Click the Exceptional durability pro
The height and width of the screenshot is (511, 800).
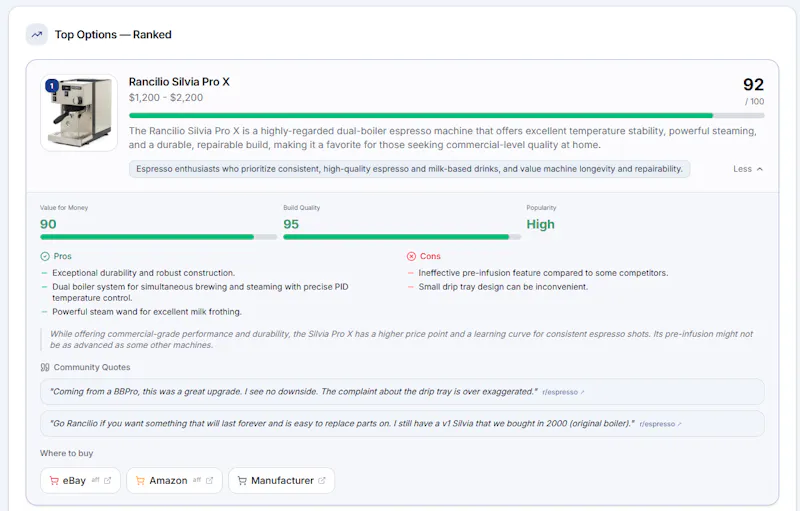pyautogui.click(x=143, y=273)
